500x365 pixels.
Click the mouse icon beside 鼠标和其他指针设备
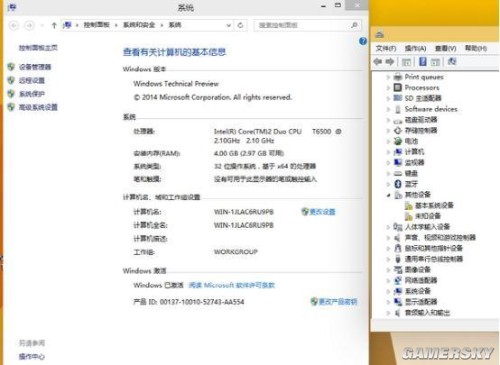point(398,248)
